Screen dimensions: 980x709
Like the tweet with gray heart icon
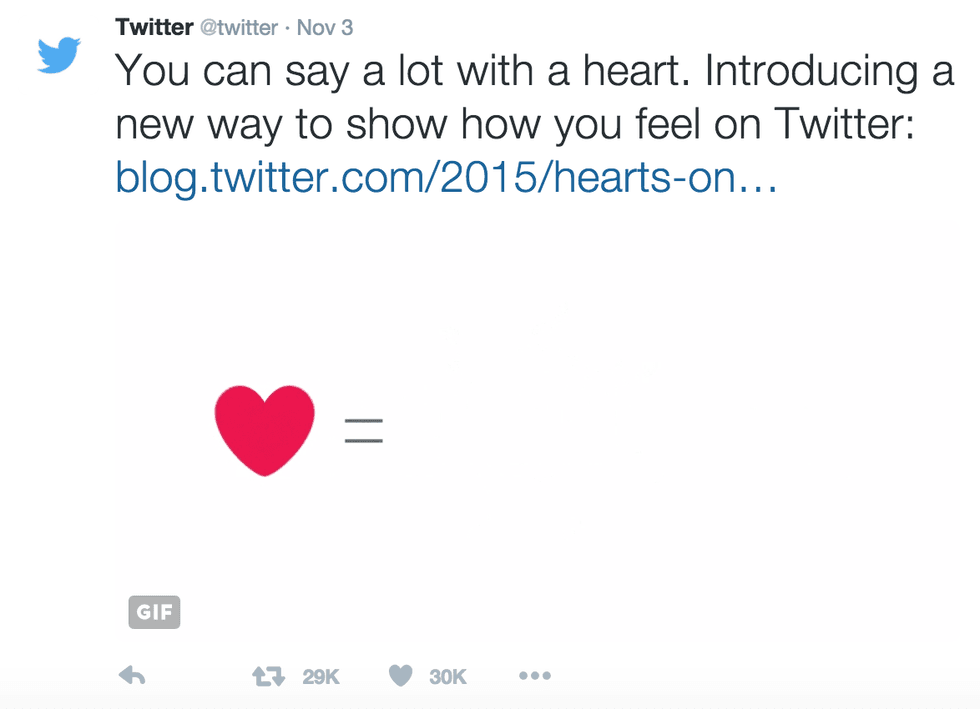click(400, 677)
